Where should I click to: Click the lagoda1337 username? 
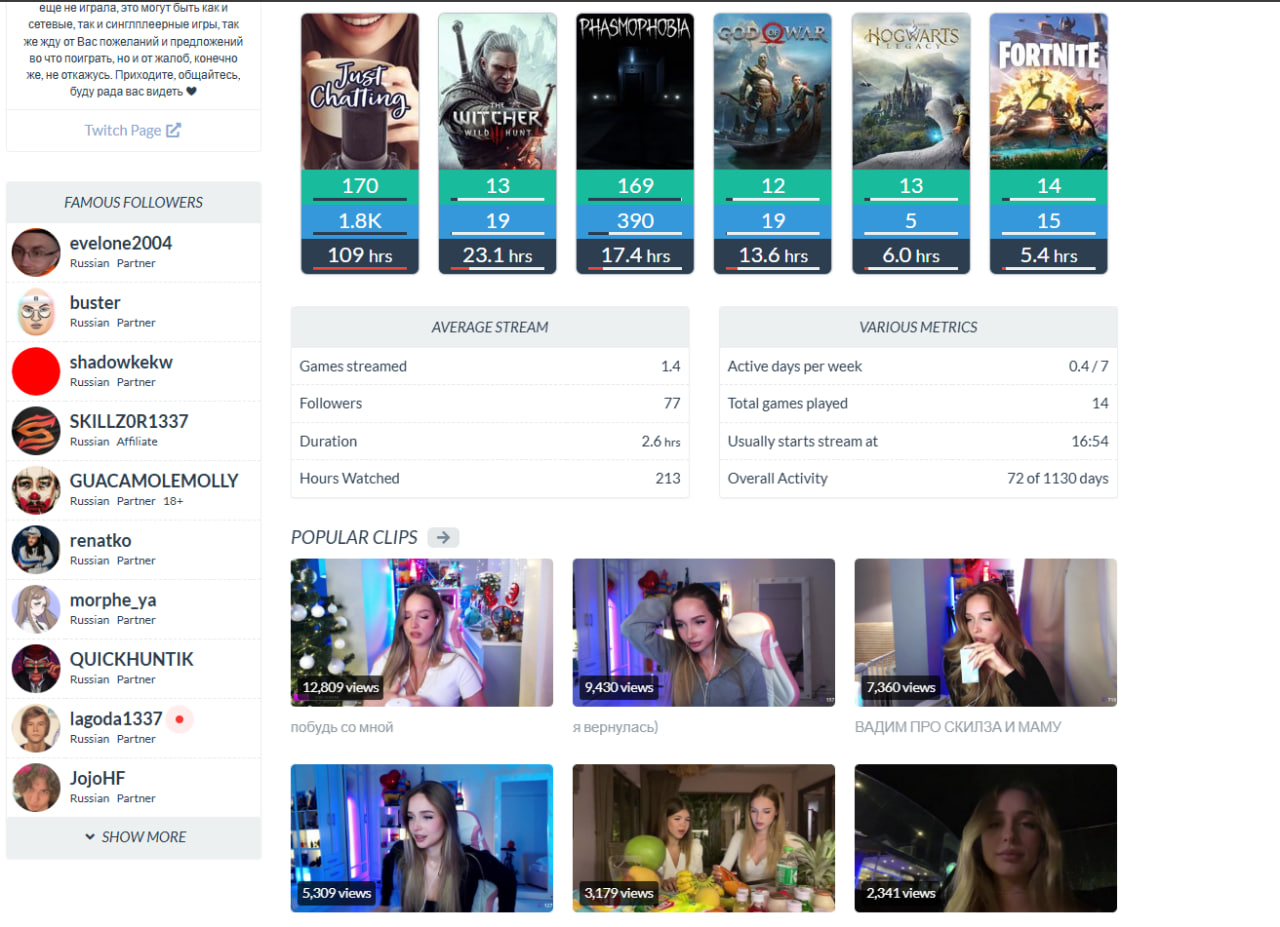tap(116, 719)
